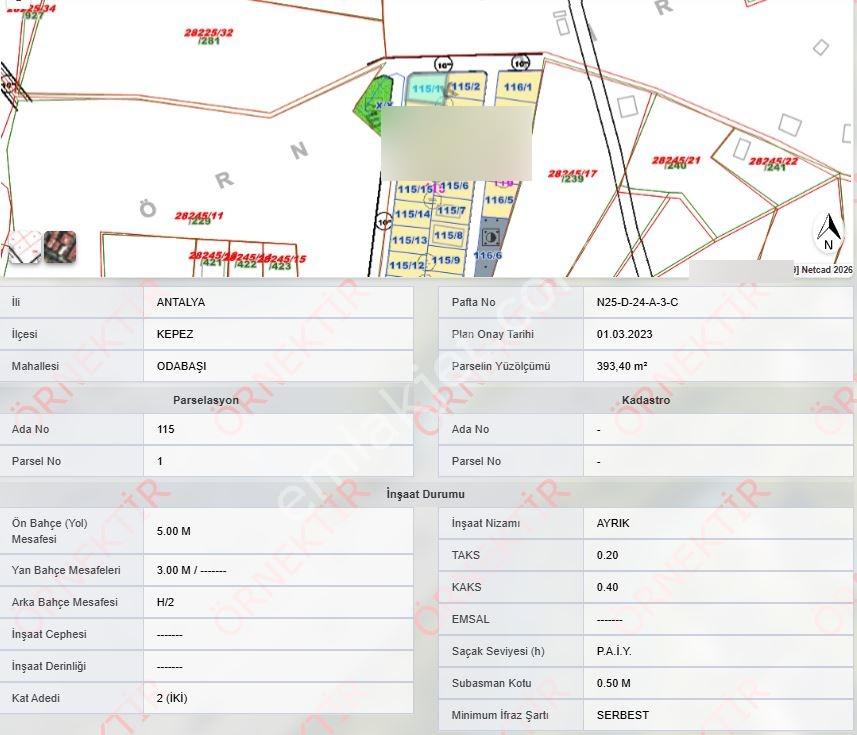The height and width of the screenshot is (735, 857).
Task: Click the KEPEZ district value
Action: point(175,334)
